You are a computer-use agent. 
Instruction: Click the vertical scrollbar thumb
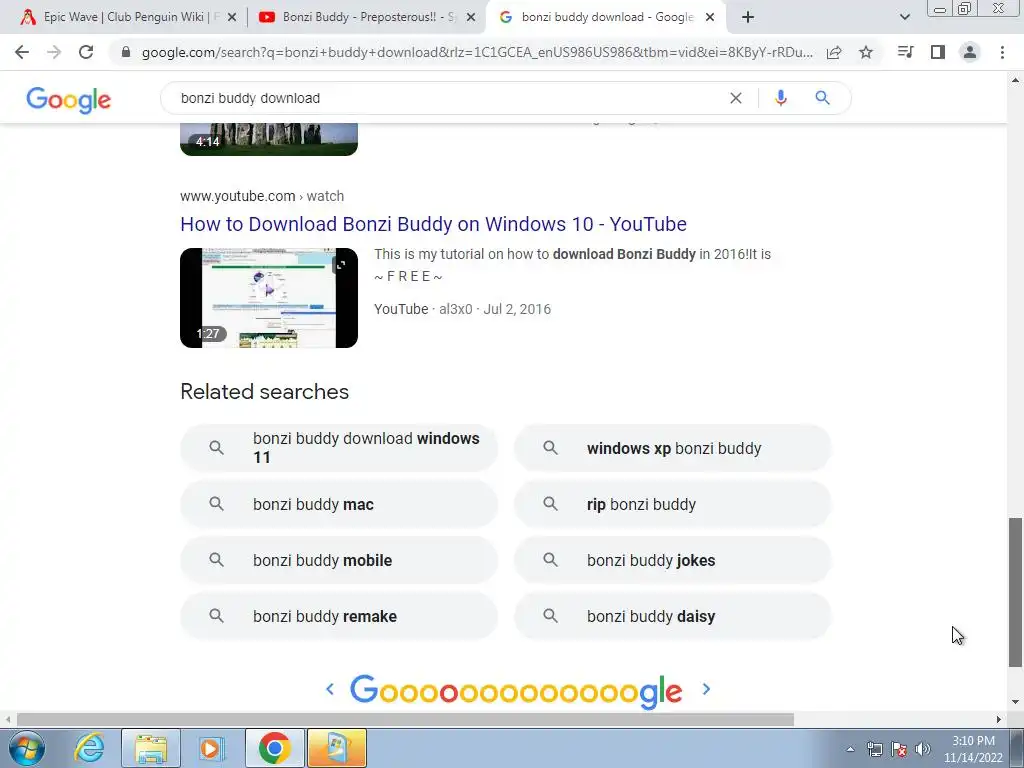(1015, 592)
